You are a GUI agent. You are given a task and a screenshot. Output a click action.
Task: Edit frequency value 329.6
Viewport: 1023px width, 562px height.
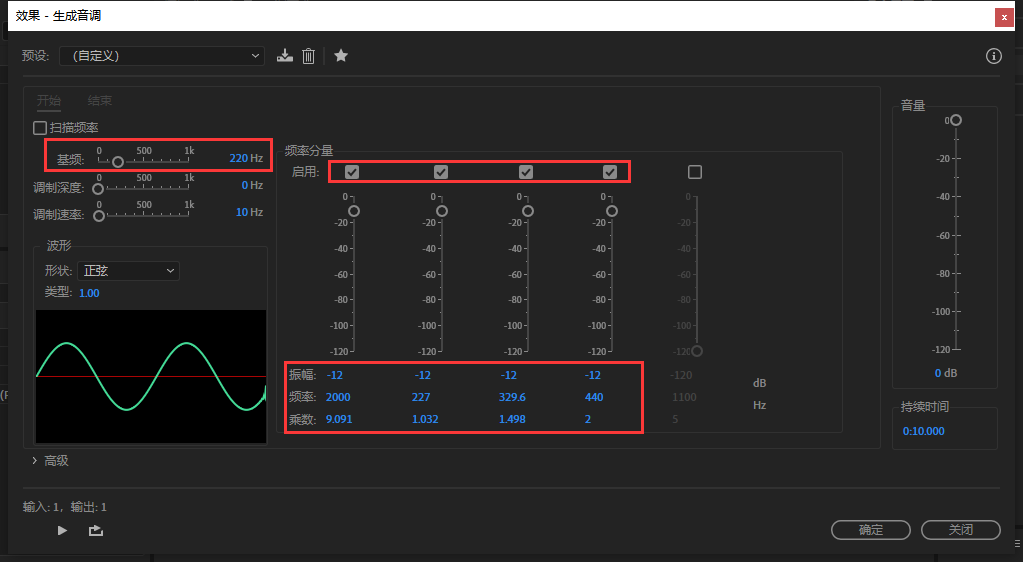(x=512, y=398)
